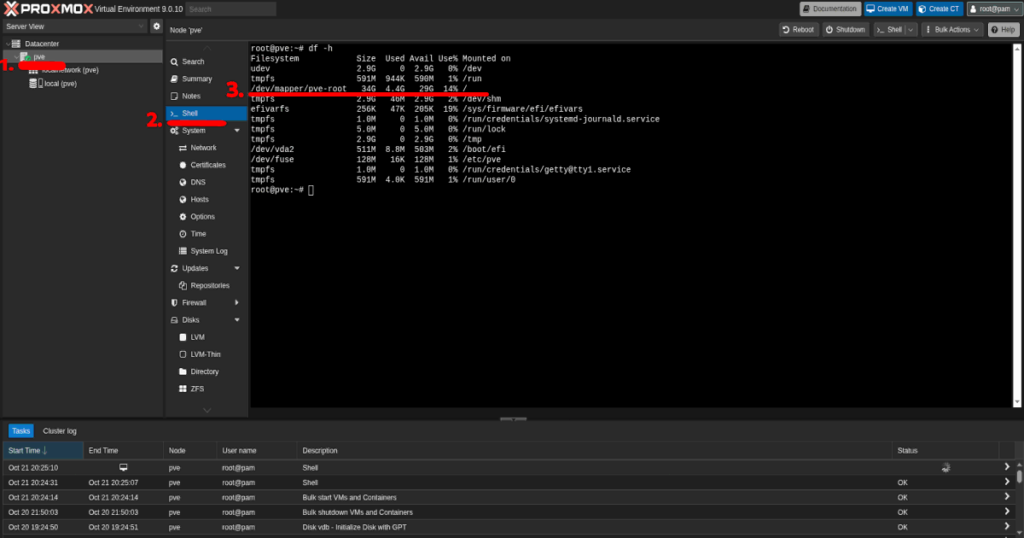Open the Hosts file entry

tap(182, 199)
